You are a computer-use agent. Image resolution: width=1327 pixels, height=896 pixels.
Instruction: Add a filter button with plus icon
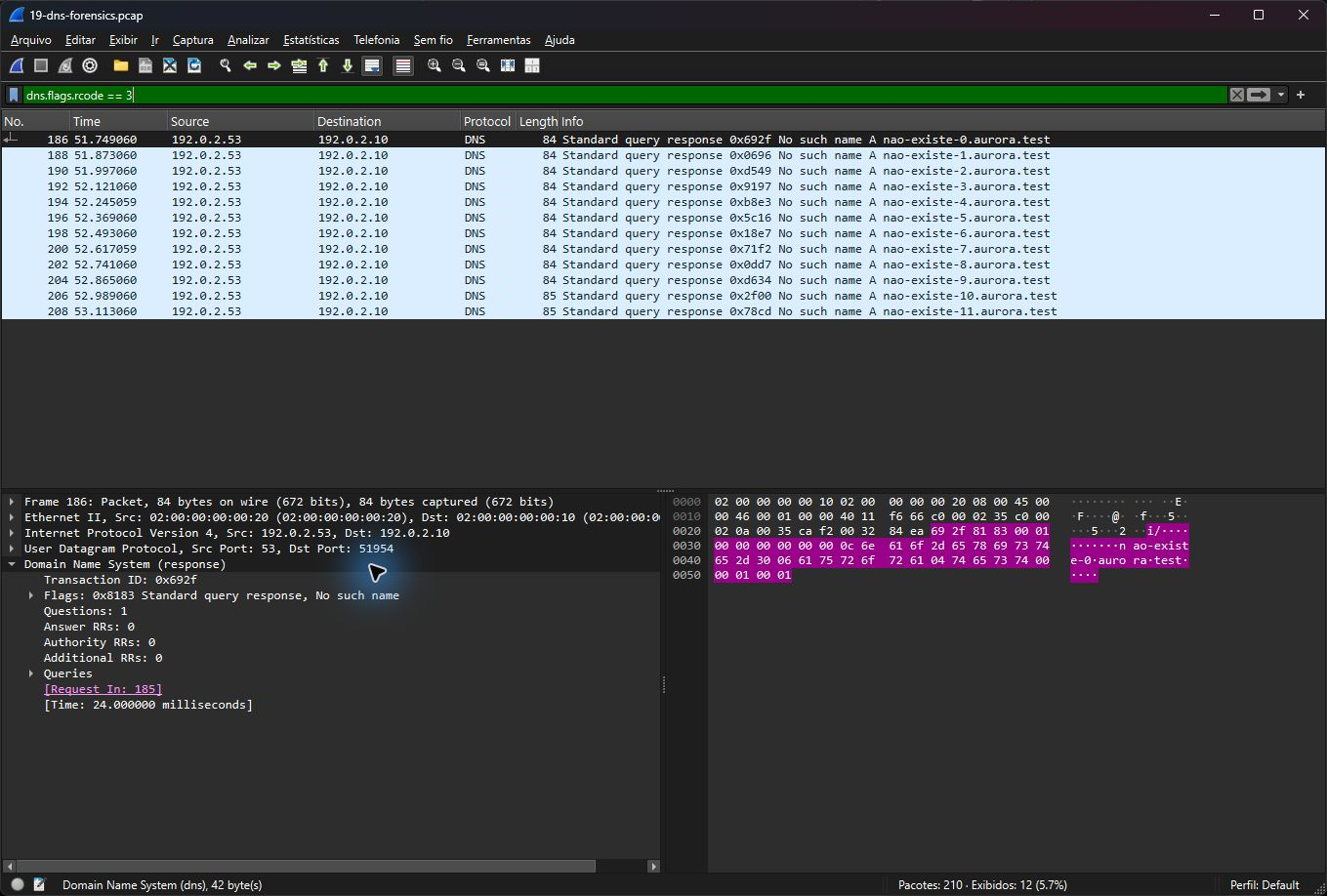[1301, 95]
